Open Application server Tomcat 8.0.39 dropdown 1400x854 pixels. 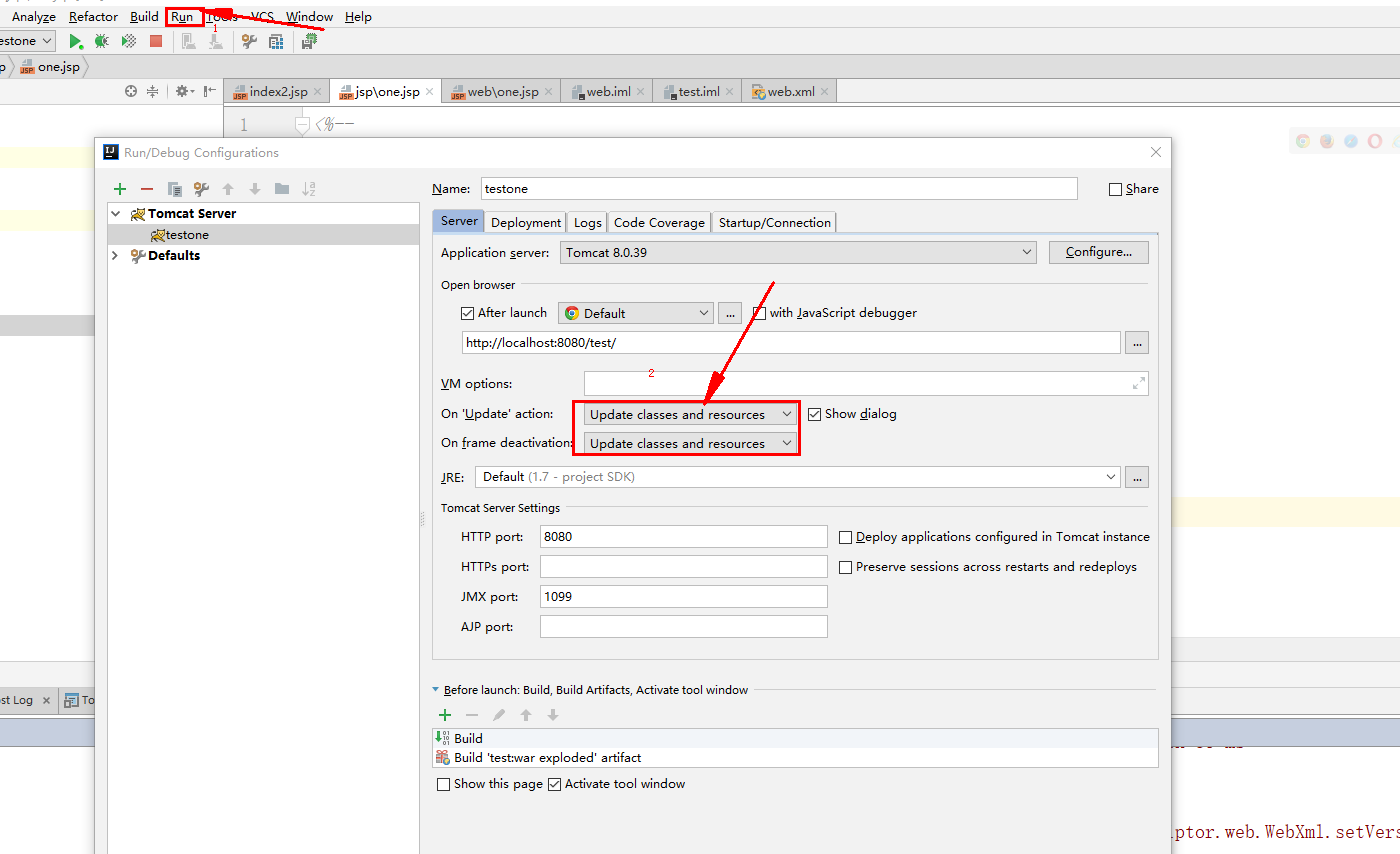click(x=798, y=253)
